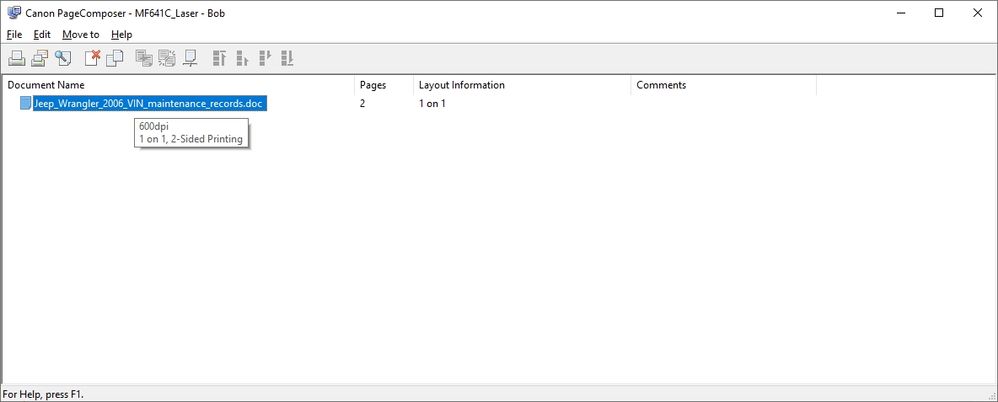Click the Change Print Settings icon
The width and height of the screenshot is (998, 402).
pyautogui.click(x=189, y=58)
